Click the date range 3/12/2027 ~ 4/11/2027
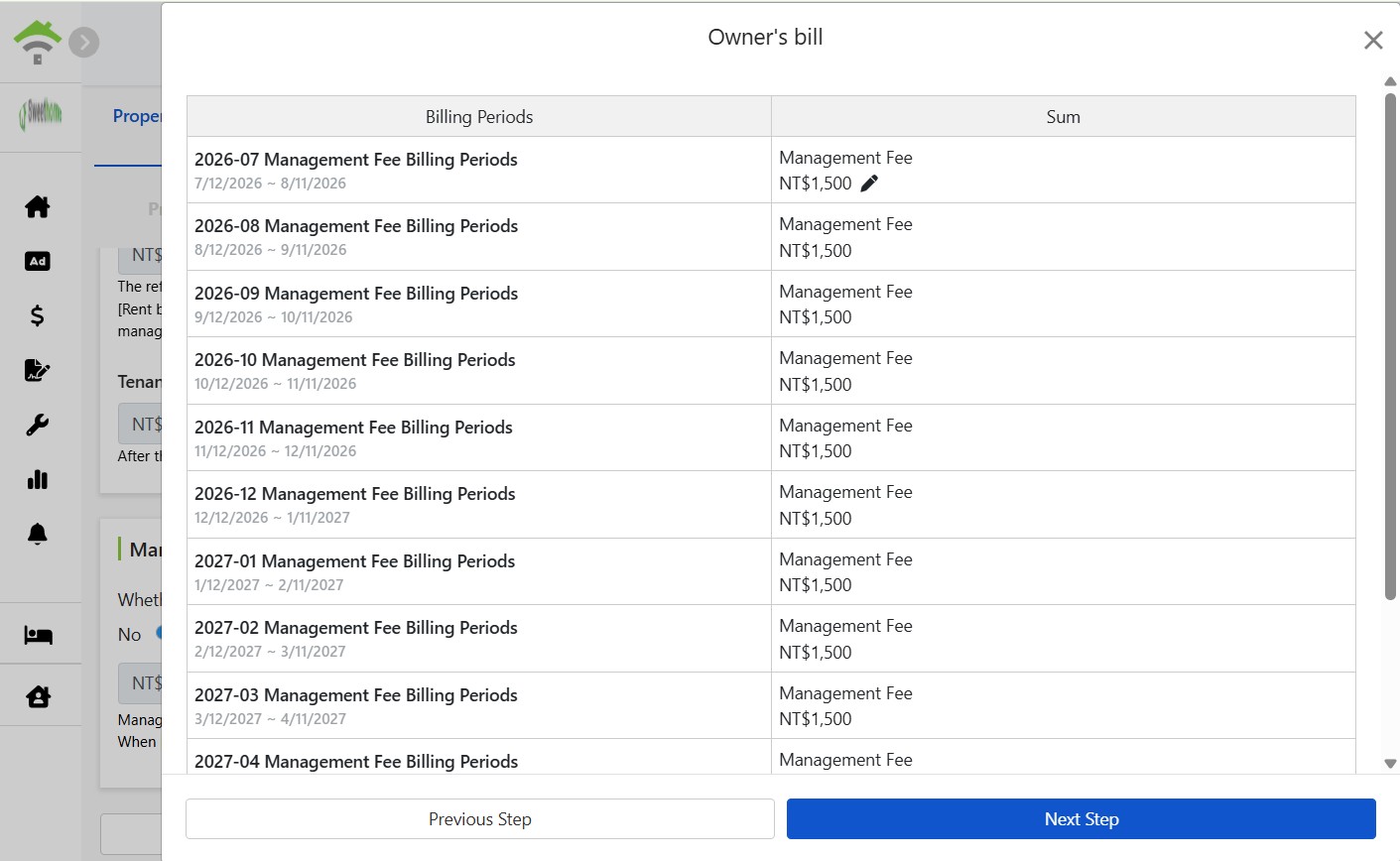The image size is (1400, 861). pyautogui.click(x=270, y=719)
